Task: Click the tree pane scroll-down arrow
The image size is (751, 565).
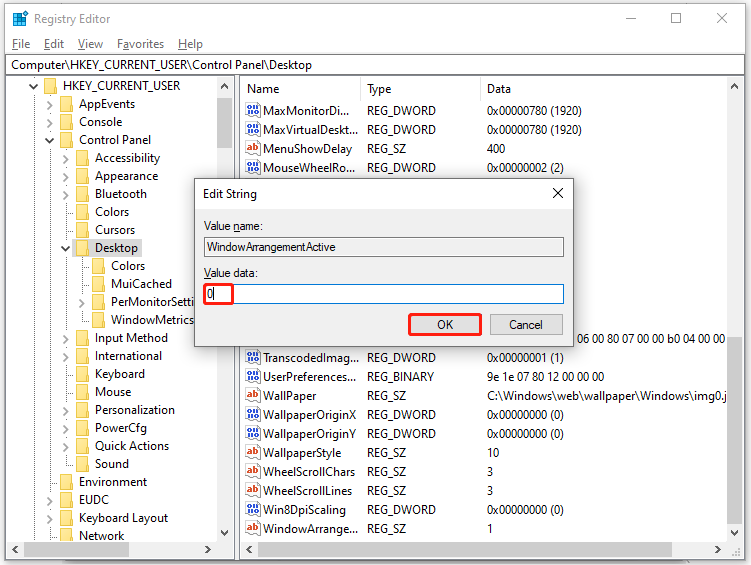Action: pos(224,532)
